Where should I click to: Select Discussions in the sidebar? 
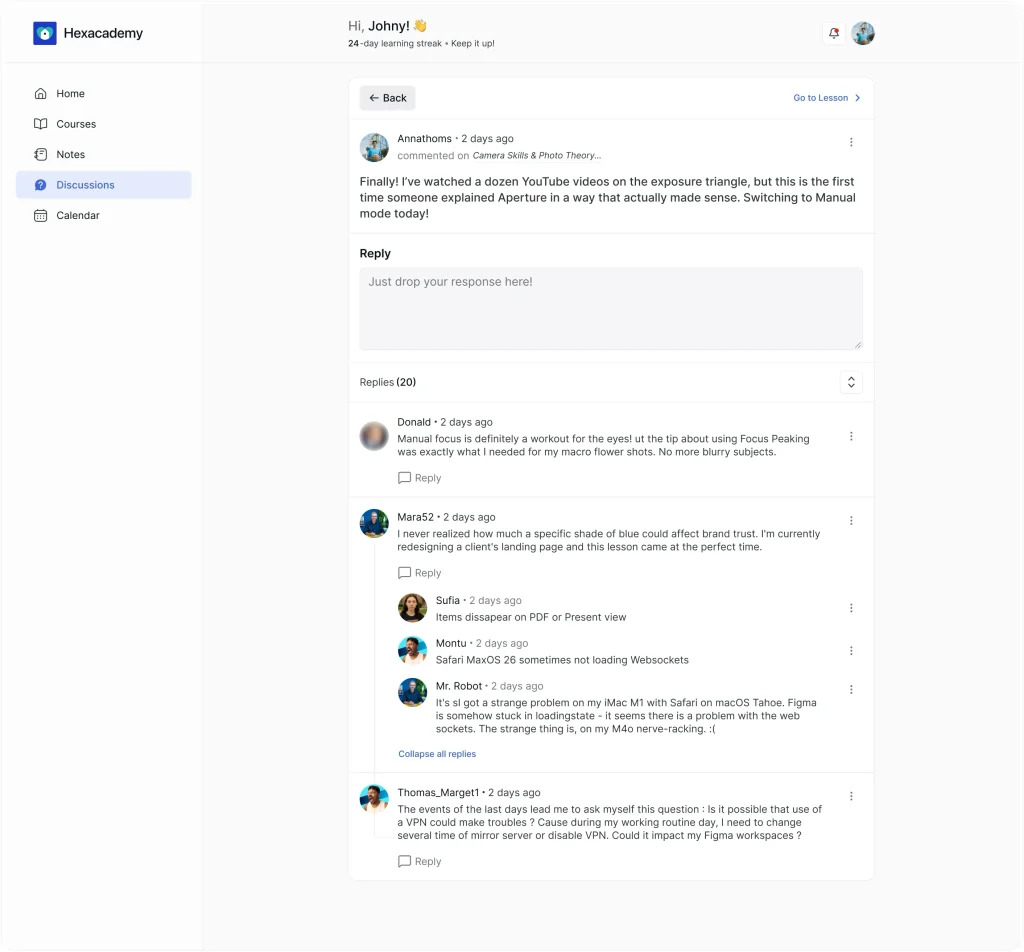(104, 185)
